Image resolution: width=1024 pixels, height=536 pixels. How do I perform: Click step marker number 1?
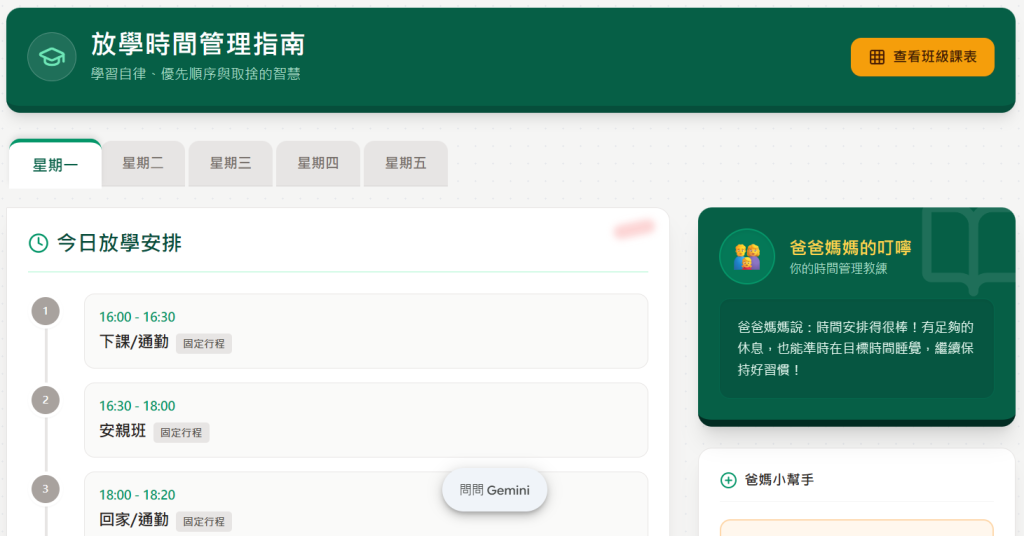click(46, 311)
